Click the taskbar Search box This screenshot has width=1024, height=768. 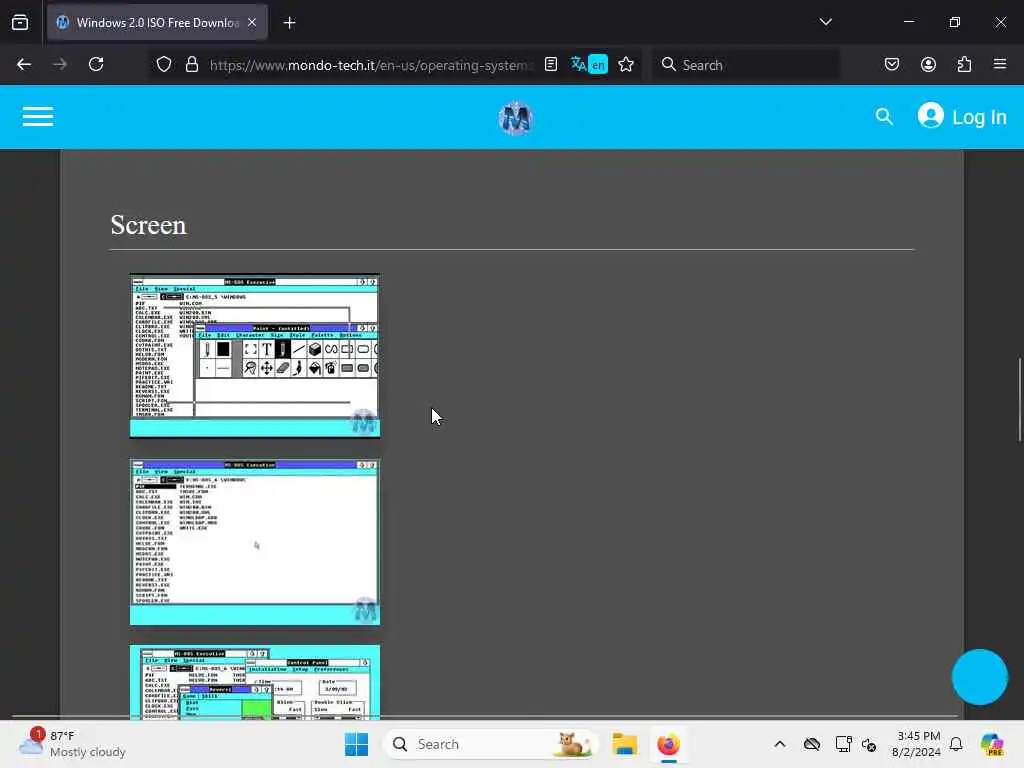(x=491, y=744)
